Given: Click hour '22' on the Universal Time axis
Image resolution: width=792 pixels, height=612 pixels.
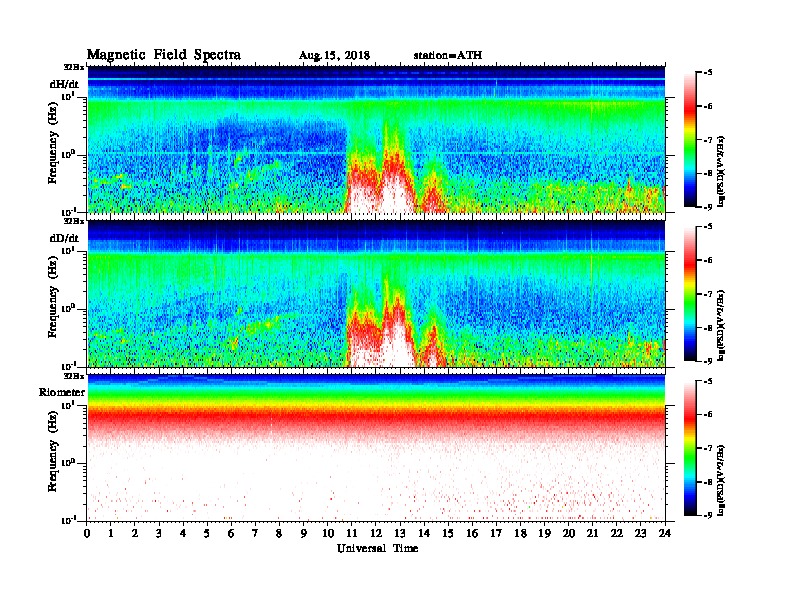Looking at the screenshot, I should pos(617,533).
